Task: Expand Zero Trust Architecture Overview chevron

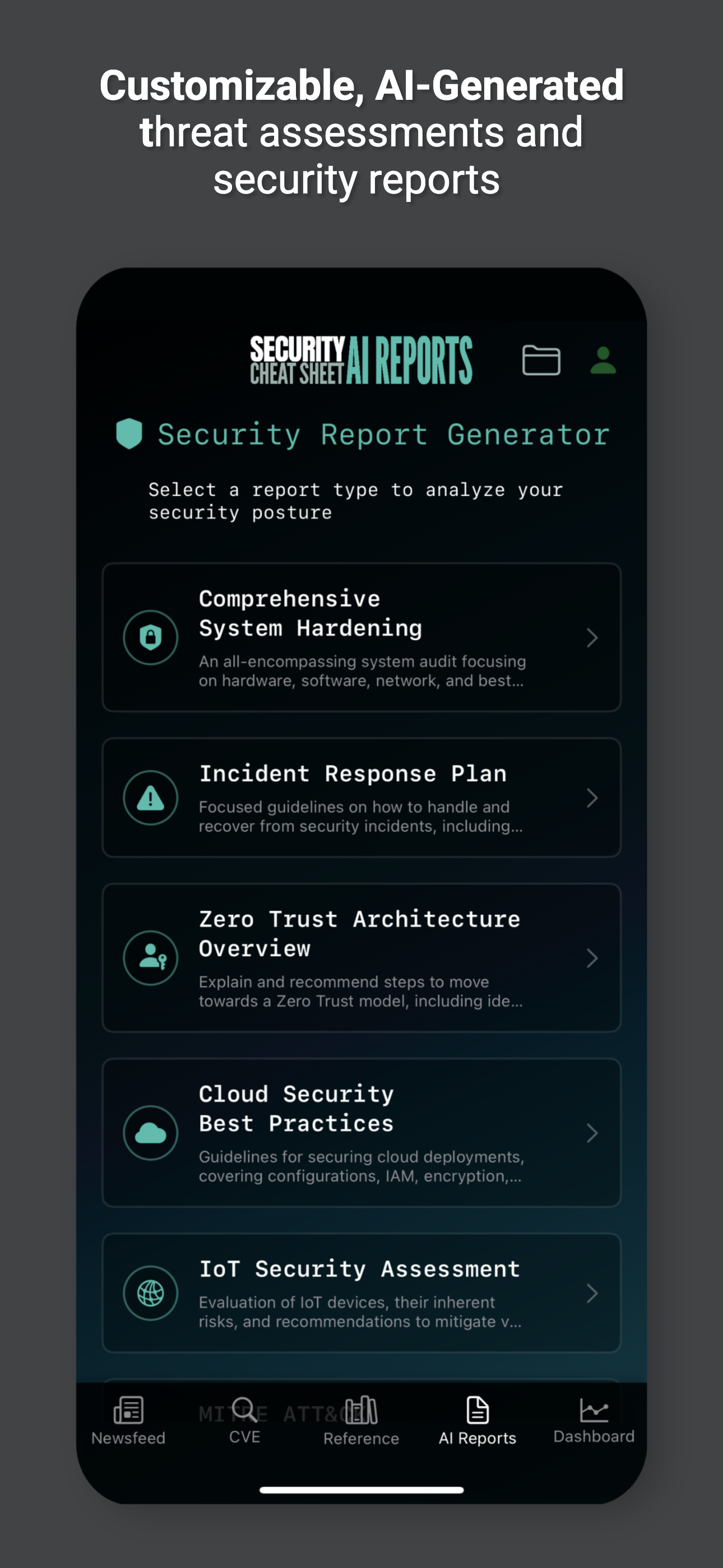Action: (x=591, y=957)
